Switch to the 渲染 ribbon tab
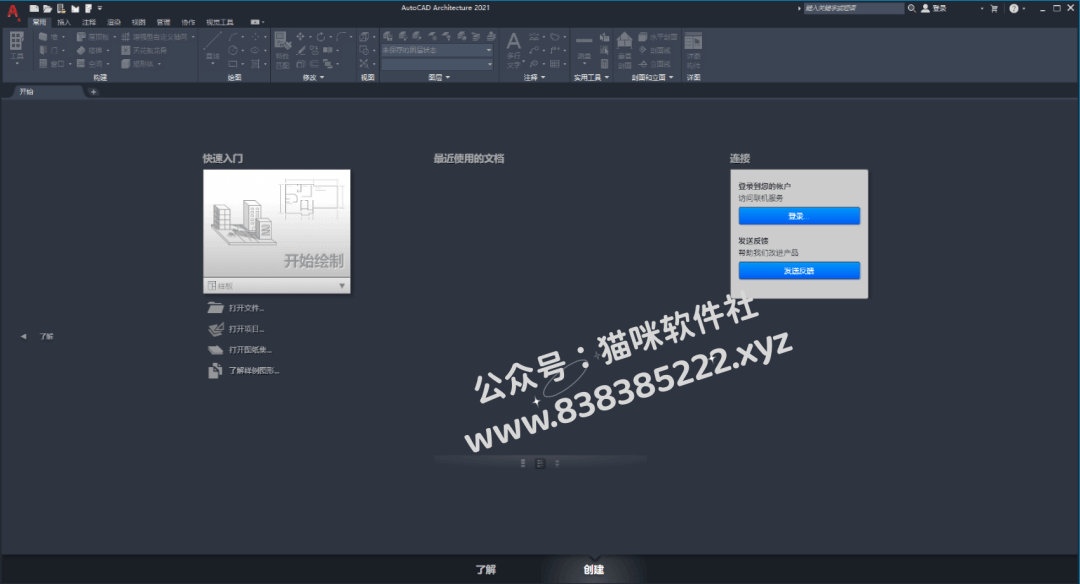Screen dimensions: 1080x584 pos(114,22)
